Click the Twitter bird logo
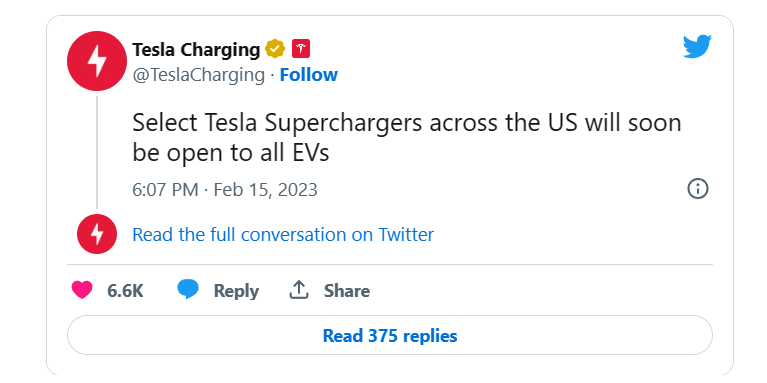This screenshot has height=383, width=767. [698, 46]
